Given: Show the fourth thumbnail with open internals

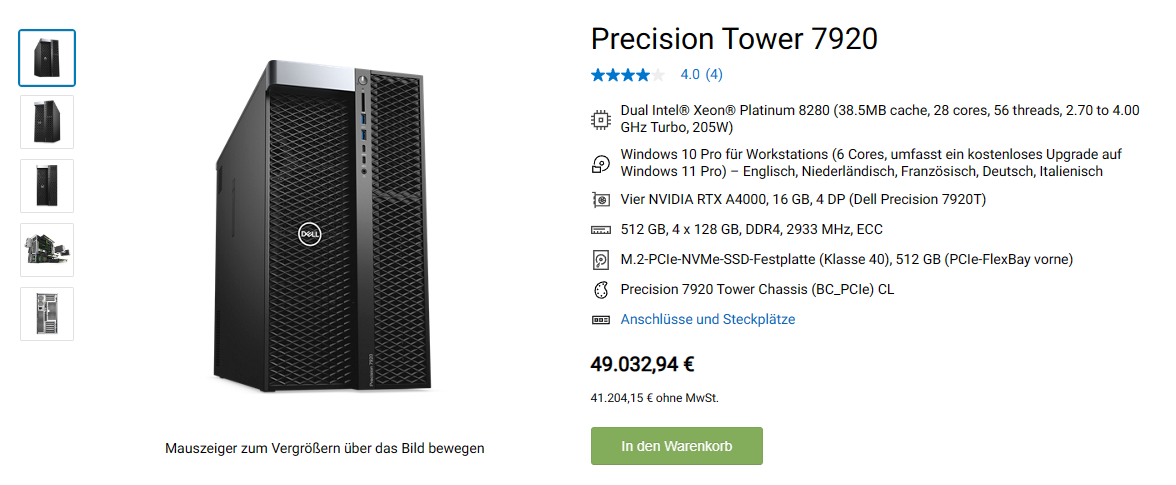Looking at the screenshot, I should click(47, 250).
